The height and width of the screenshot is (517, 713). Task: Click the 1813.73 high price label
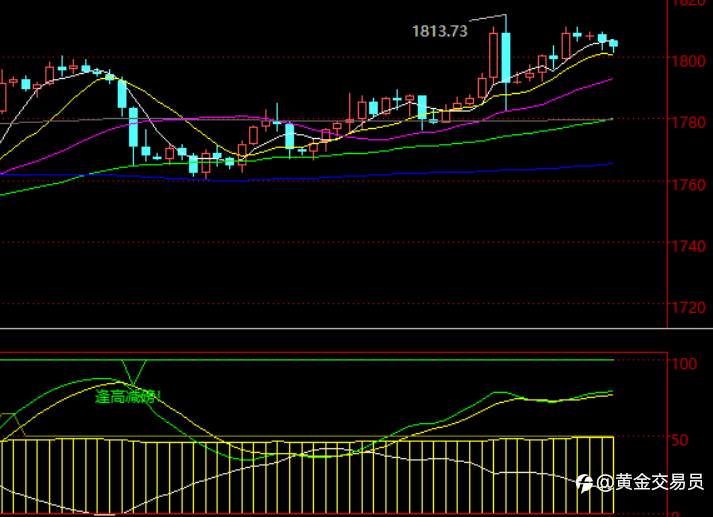pos(440,31)
